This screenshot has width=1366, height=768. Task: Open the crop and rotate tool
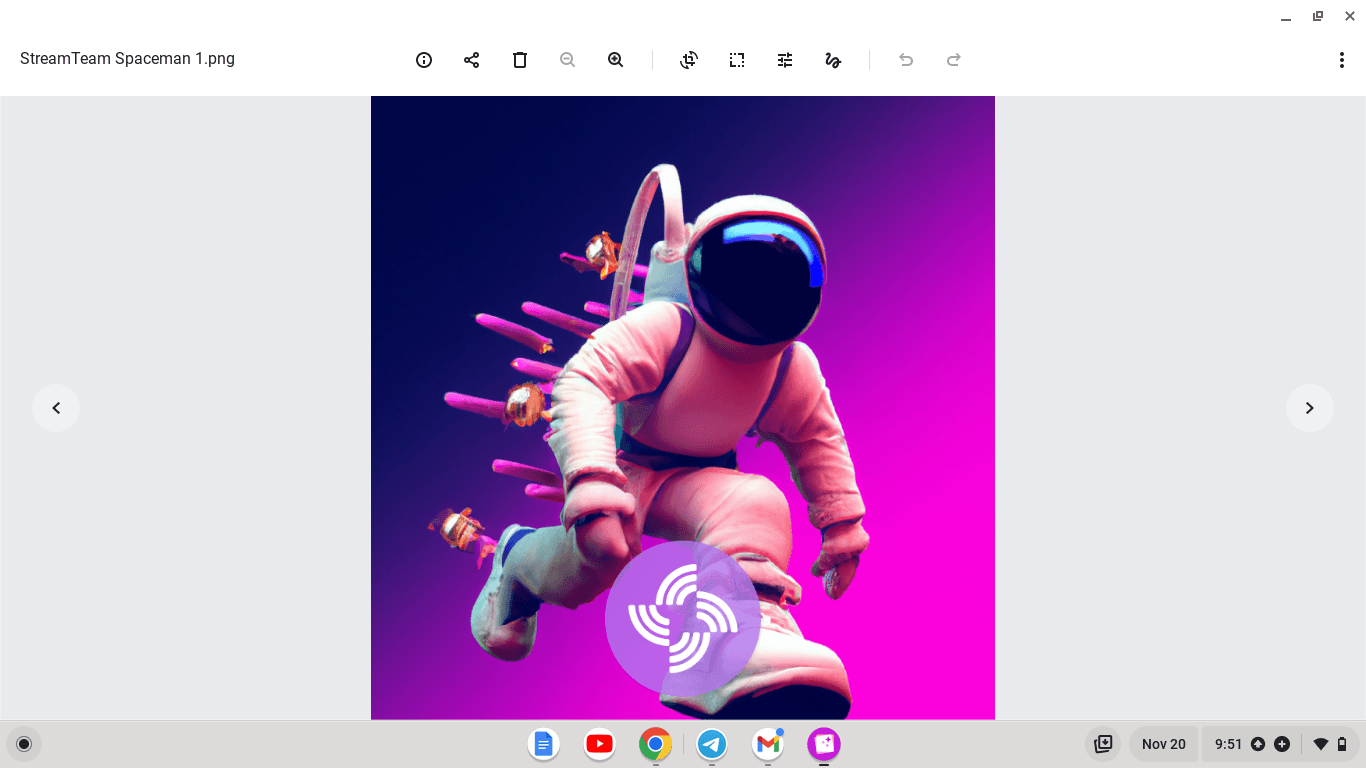click(689, 60)
